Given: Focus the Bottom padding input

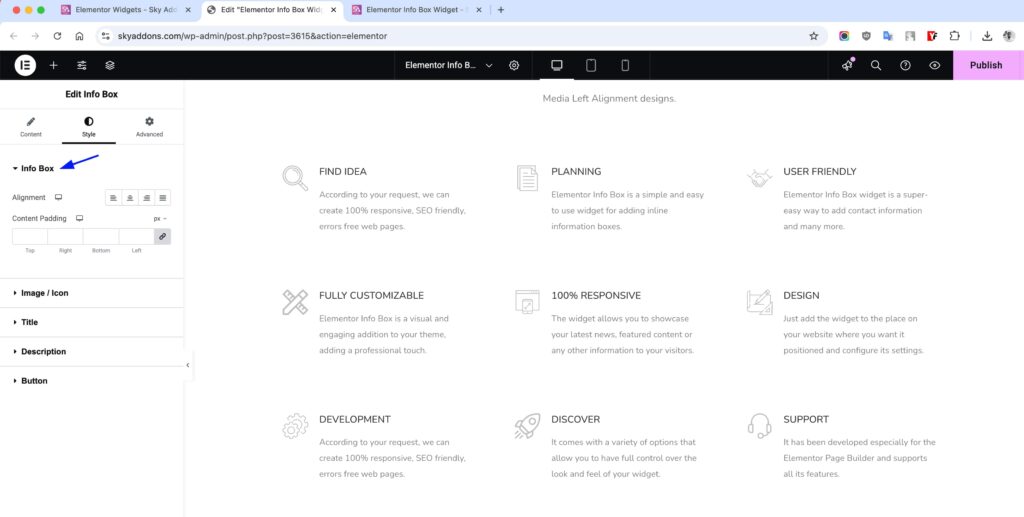Looking at the screenshot, I should tap(101, 236).
